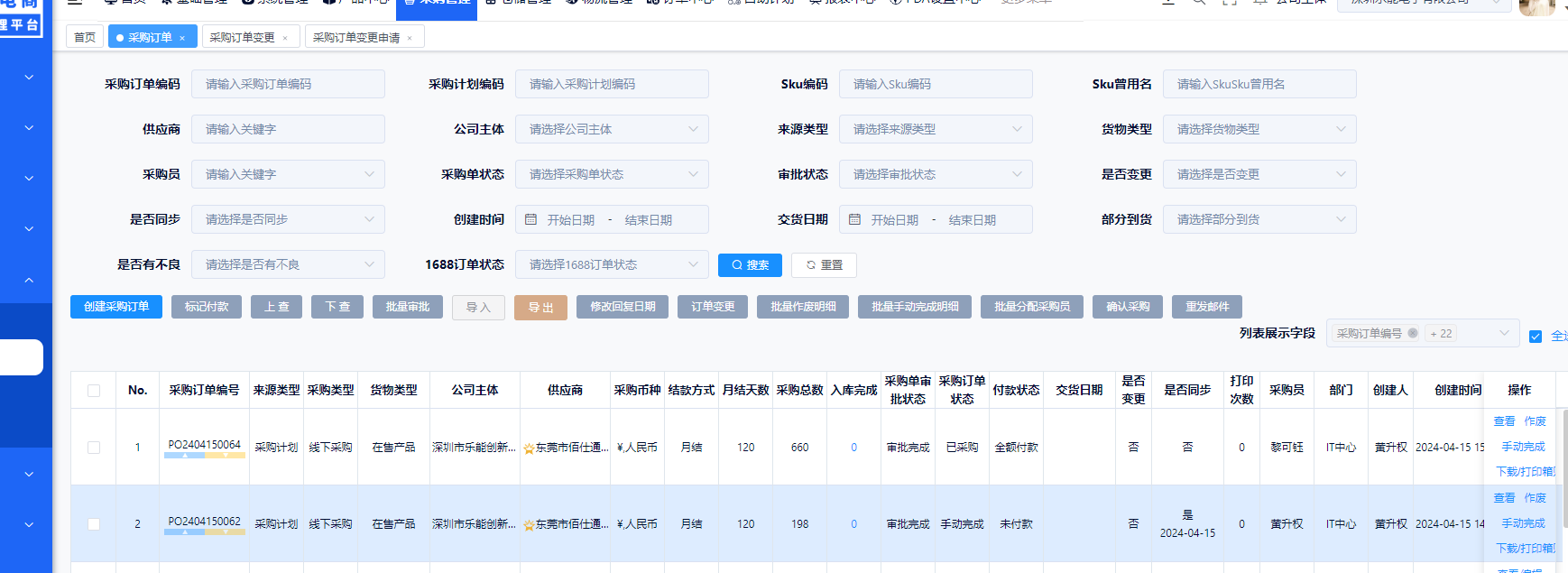Click the Sku编码 input field
Image resolution: width=1568 pixels, height=573 pixels.
pos(936,84)
